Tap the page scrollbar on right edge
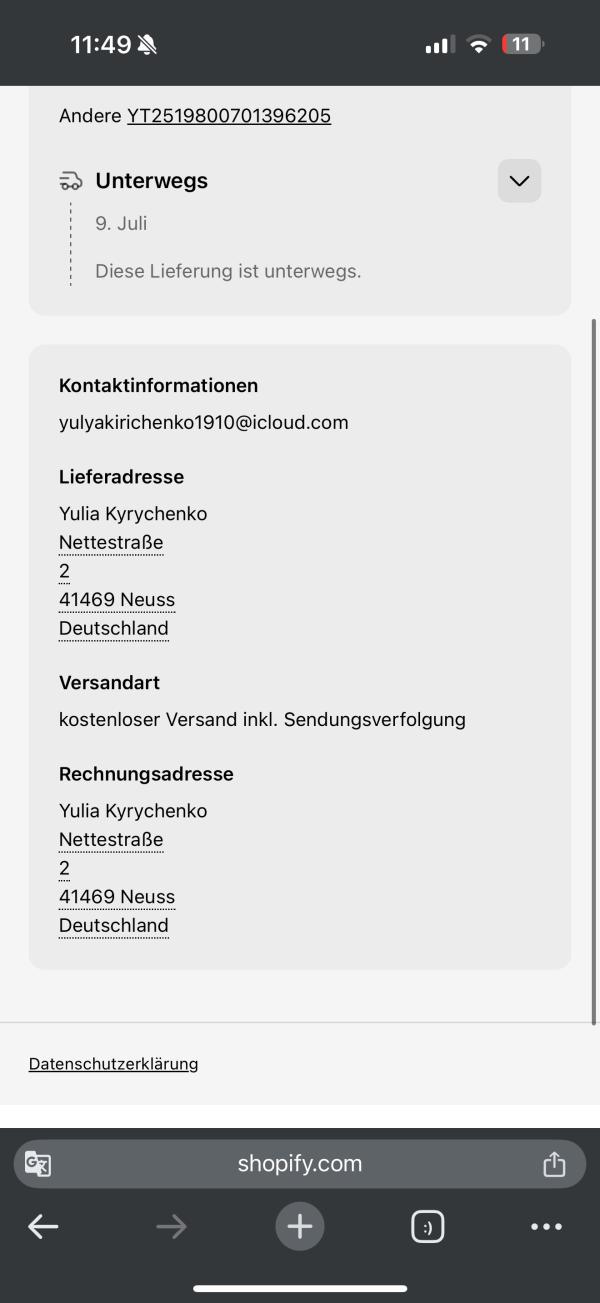This screenshot has width=600, height=1303. tap(594, 672)
